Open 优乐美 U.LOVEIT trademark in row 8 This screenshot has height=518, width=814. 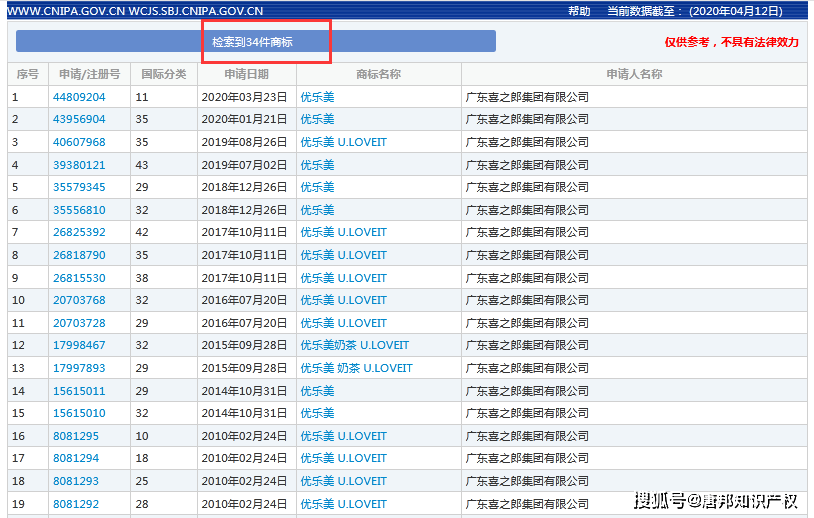pyautogui.click(x=343, y=255)
